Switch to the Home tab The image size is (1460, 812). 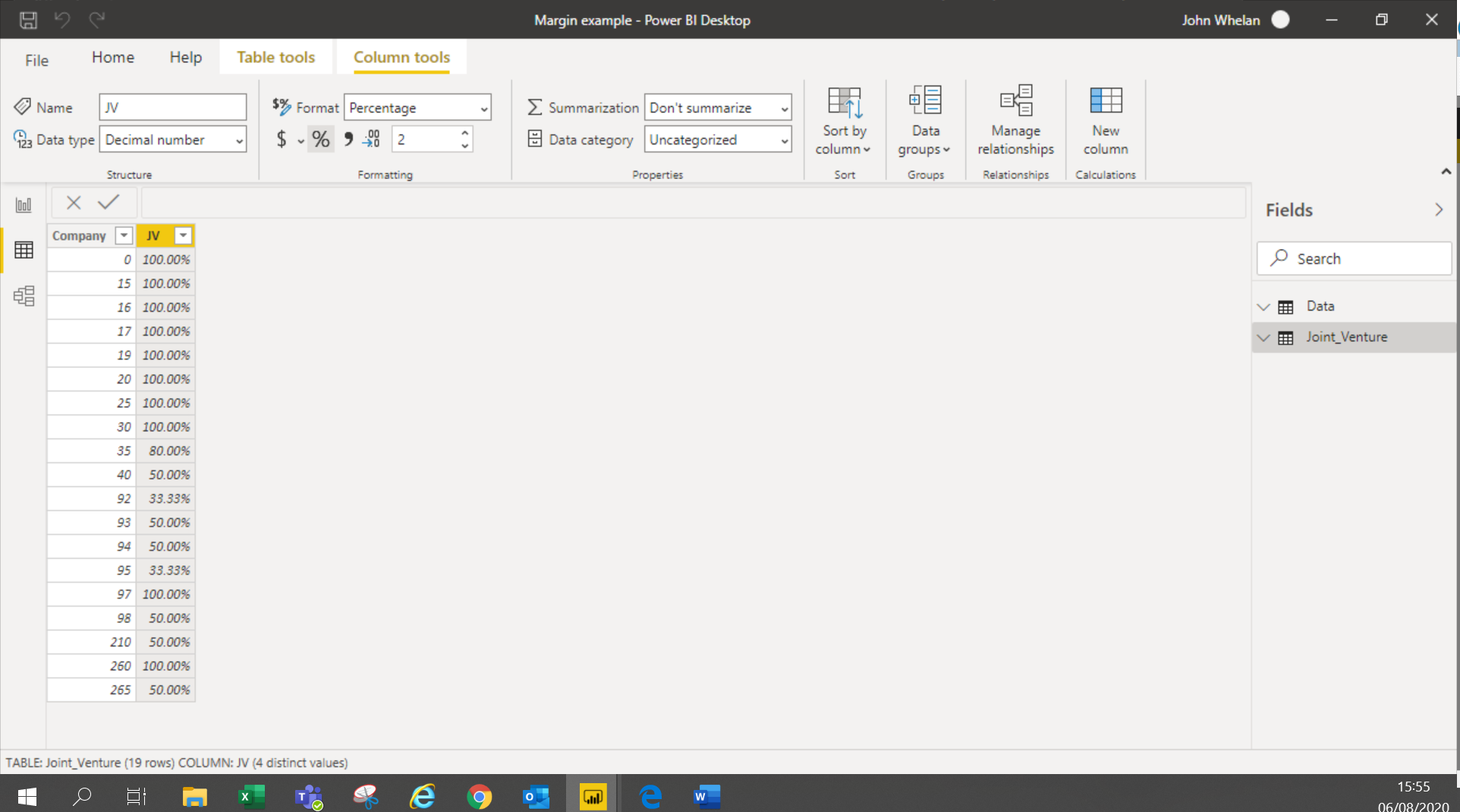113,57
